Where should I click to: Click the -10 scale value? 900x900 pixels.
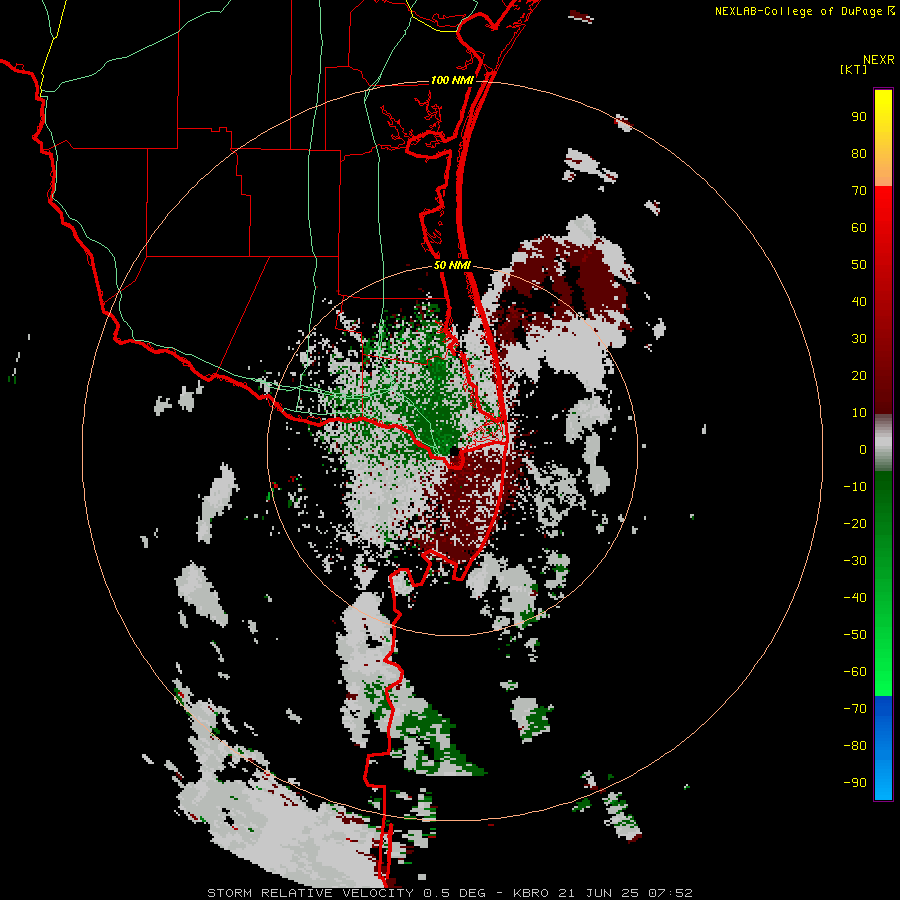pos(855,487)
